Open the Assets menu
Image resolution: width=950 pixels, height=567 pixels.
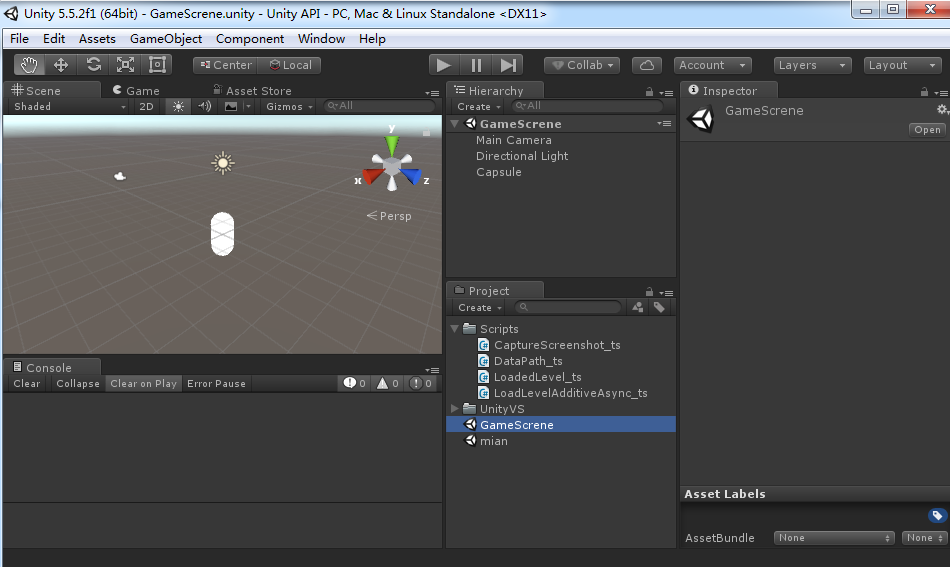pos(97,39)
